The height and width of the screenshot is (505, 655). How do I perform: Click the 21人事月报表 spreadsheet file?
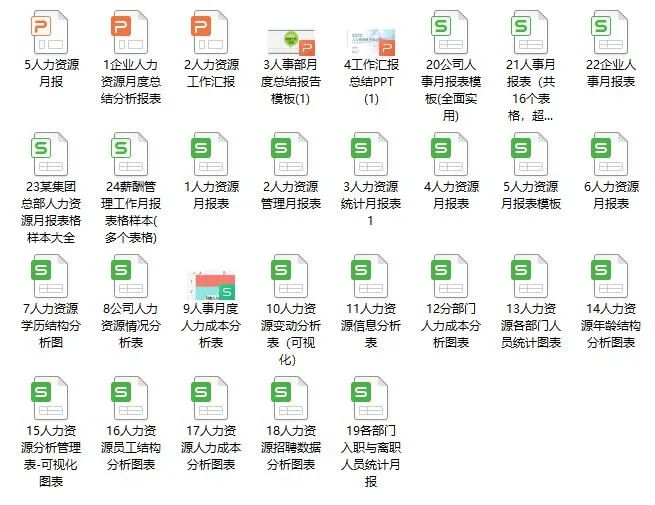tap(531, 32)
